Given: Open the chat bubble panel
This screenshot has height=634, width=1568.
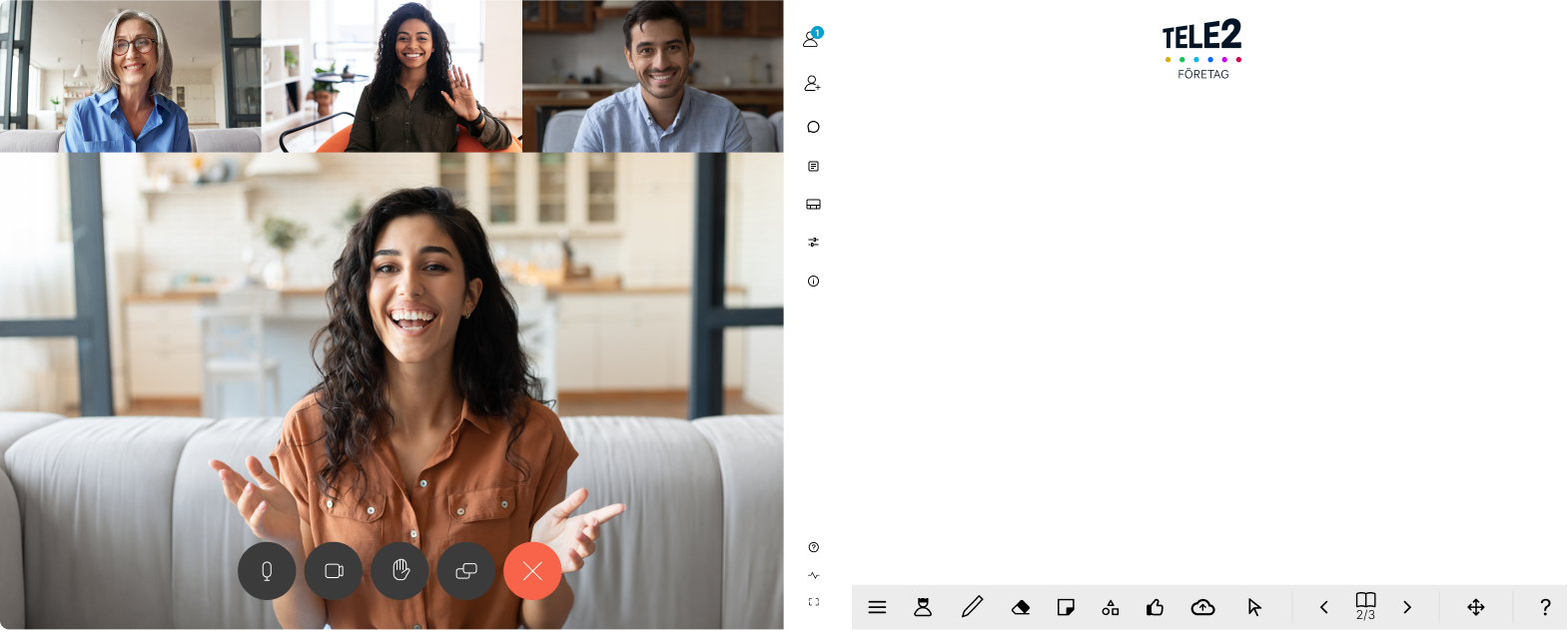Looking at the screenshot, I should [x=813, y=127].
